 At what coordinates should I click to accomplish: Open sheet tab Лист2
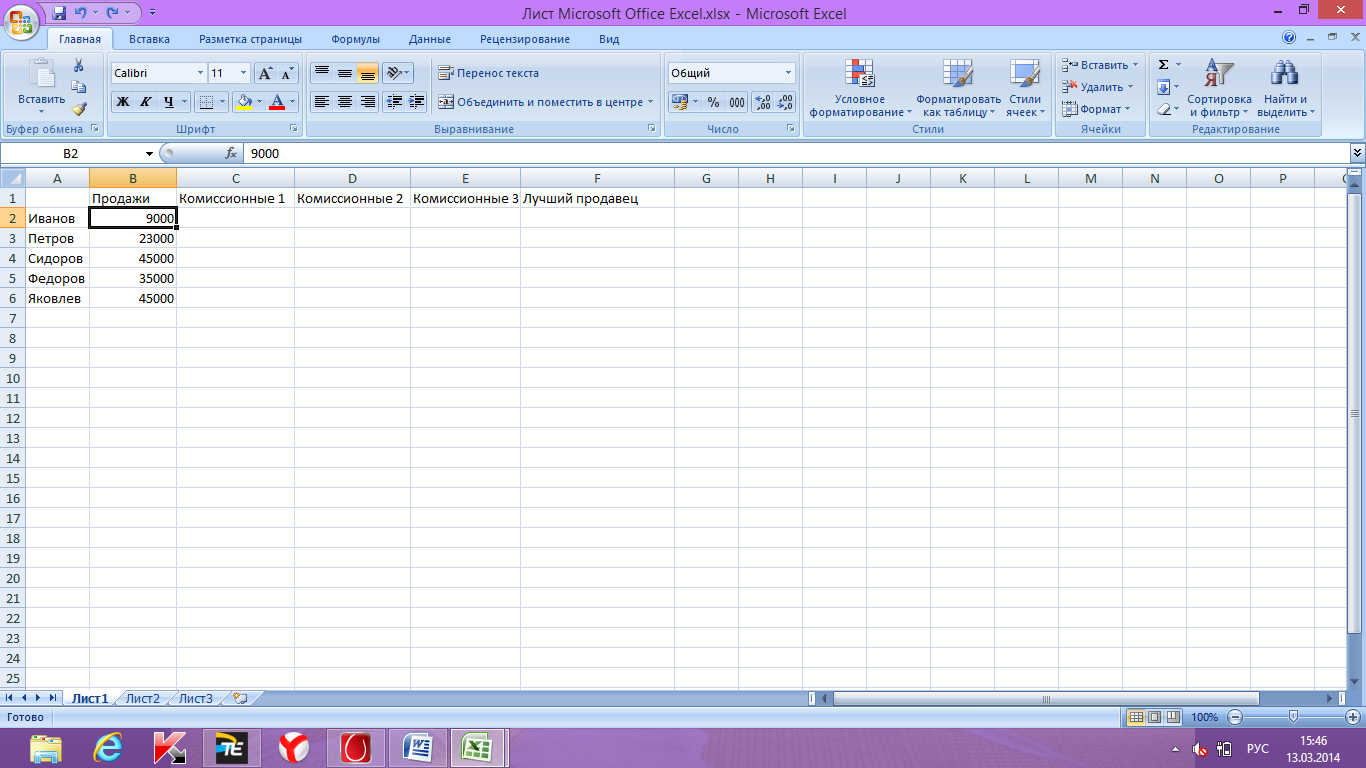(142, 698)
